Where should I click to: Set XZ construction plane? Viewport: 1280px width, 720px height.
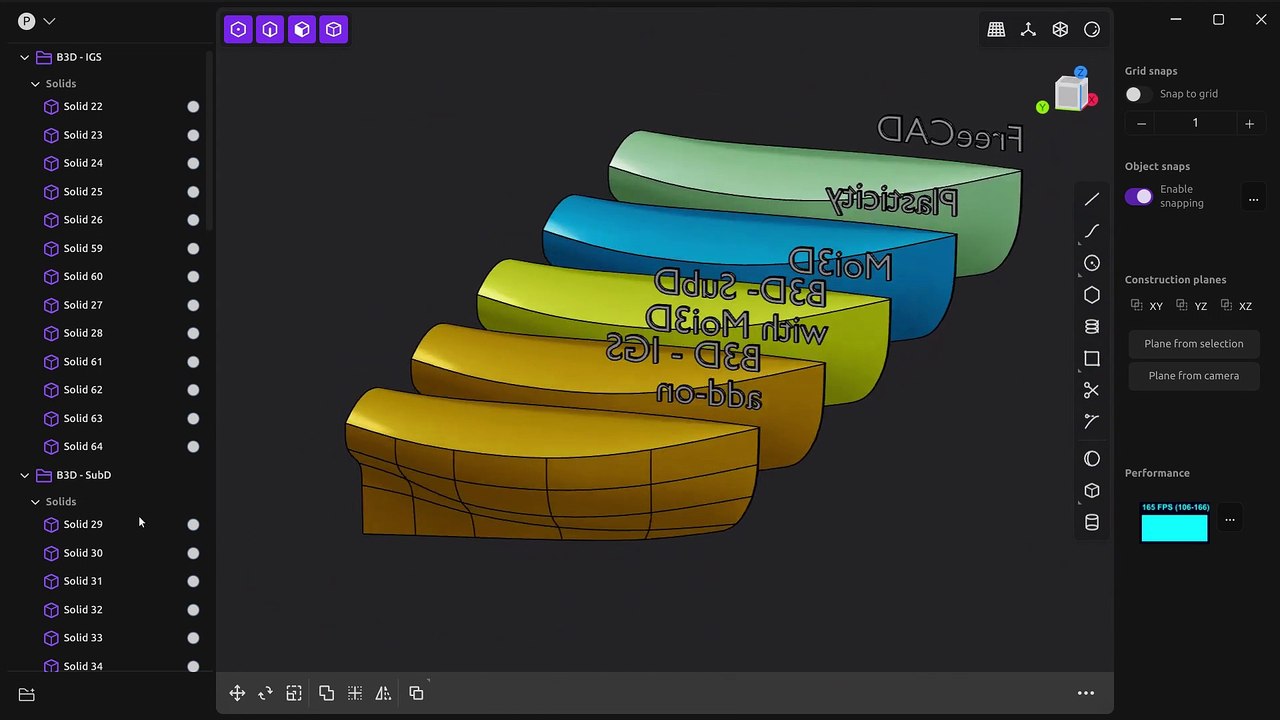click(1236, 306)
